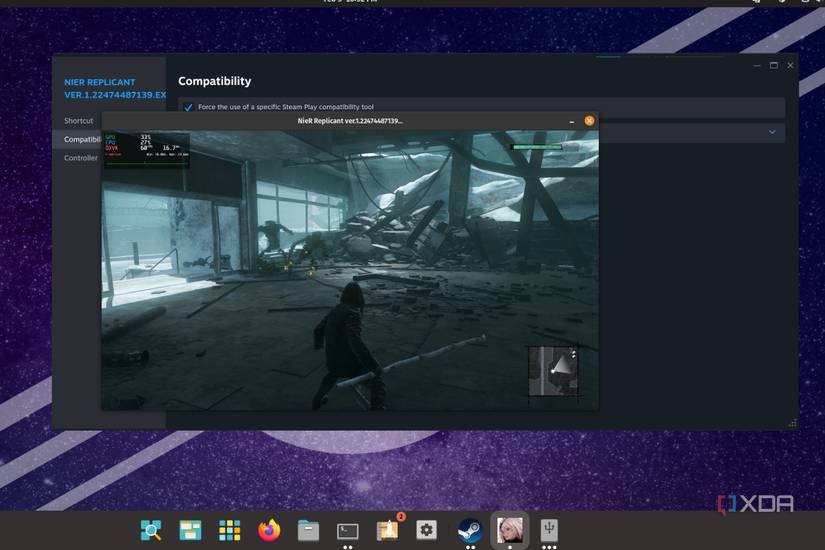
Task: Toggle 'Force the use of a specific Steam Play compatibility tool'
Action: coord(188,107)
